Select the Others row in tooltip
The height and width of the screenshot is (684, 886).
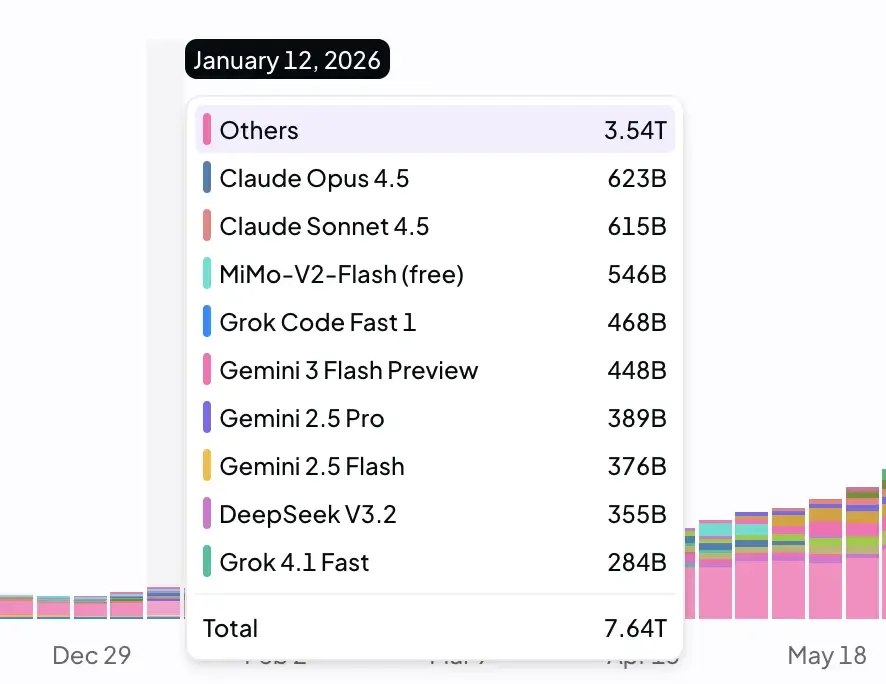(x=435, y=129)
